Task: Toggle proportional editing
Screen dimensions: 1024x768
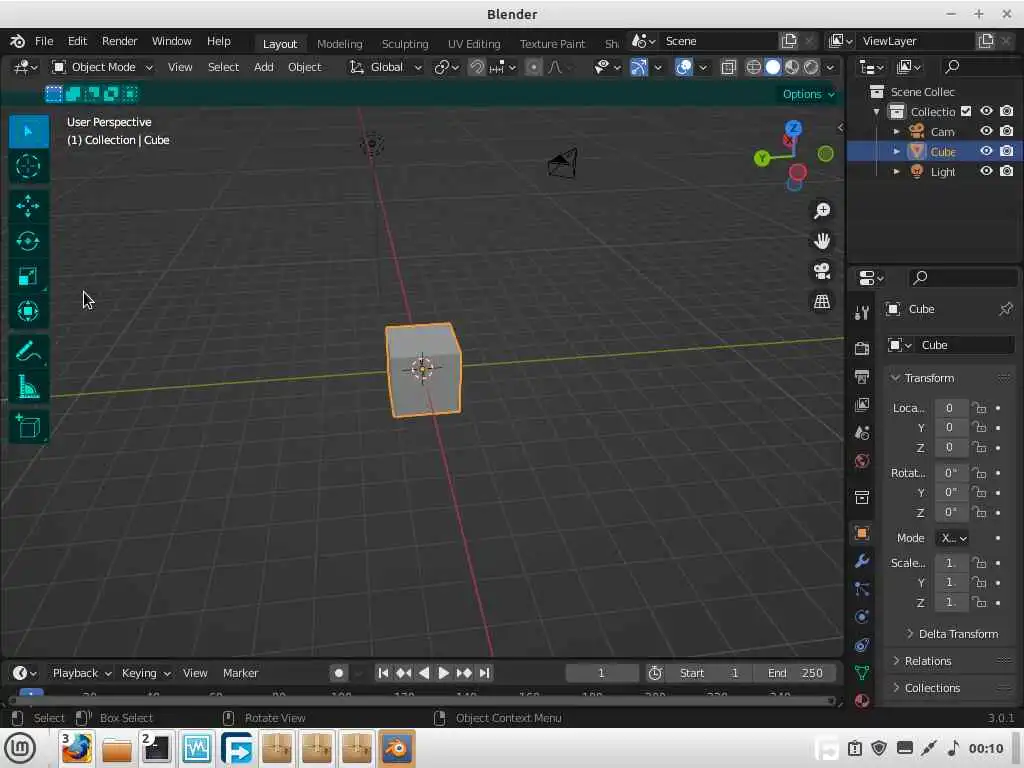Action: 534,67
